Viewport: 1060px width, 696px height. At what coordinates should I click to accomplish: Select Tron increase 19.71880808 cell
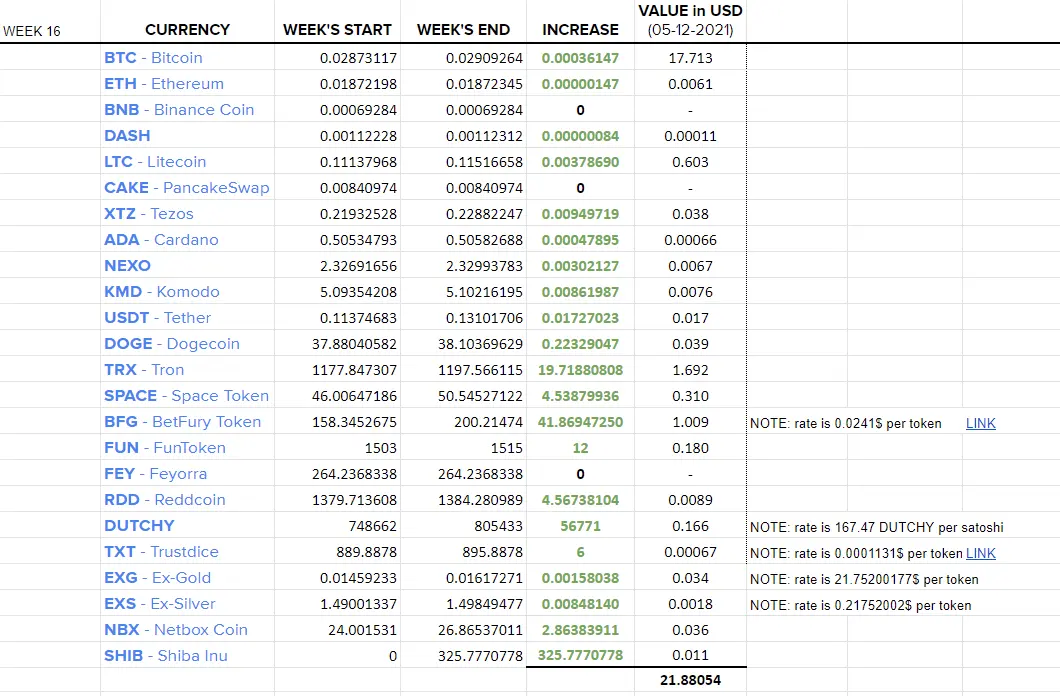[x=580, y=370]
